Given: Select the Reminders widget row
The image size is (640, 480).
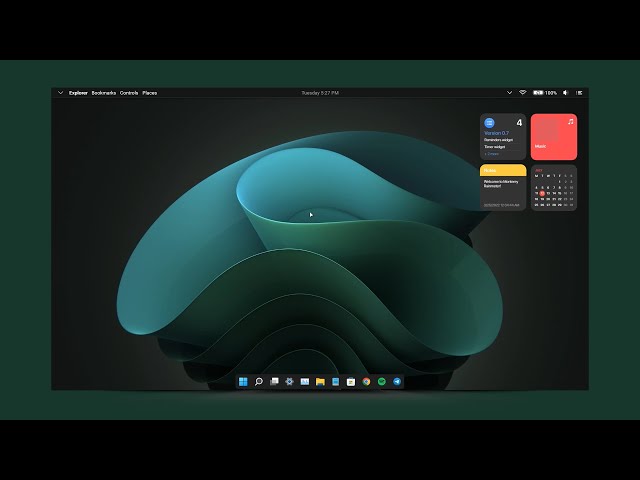Looking at the screenshot, I should point(498,140).
